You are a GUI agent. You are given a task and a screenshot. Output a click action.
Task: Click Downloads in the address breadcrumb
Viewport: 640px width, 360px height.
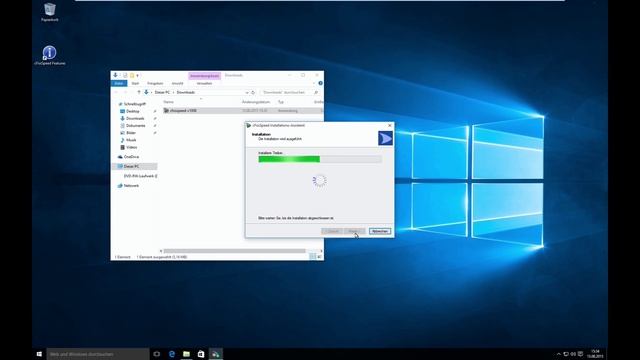tap(186, 93)
